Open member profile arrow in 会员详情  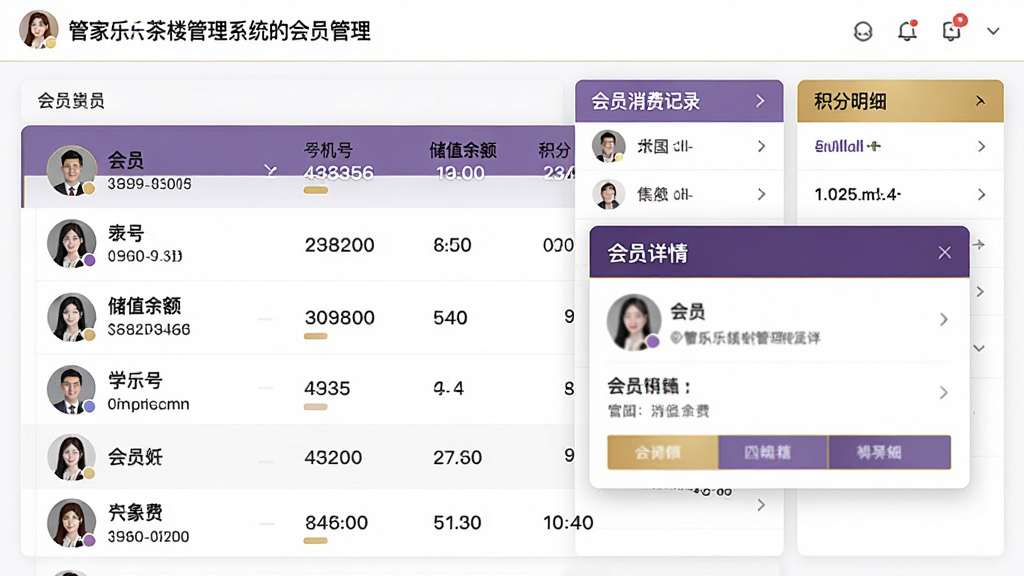(944, 319)
